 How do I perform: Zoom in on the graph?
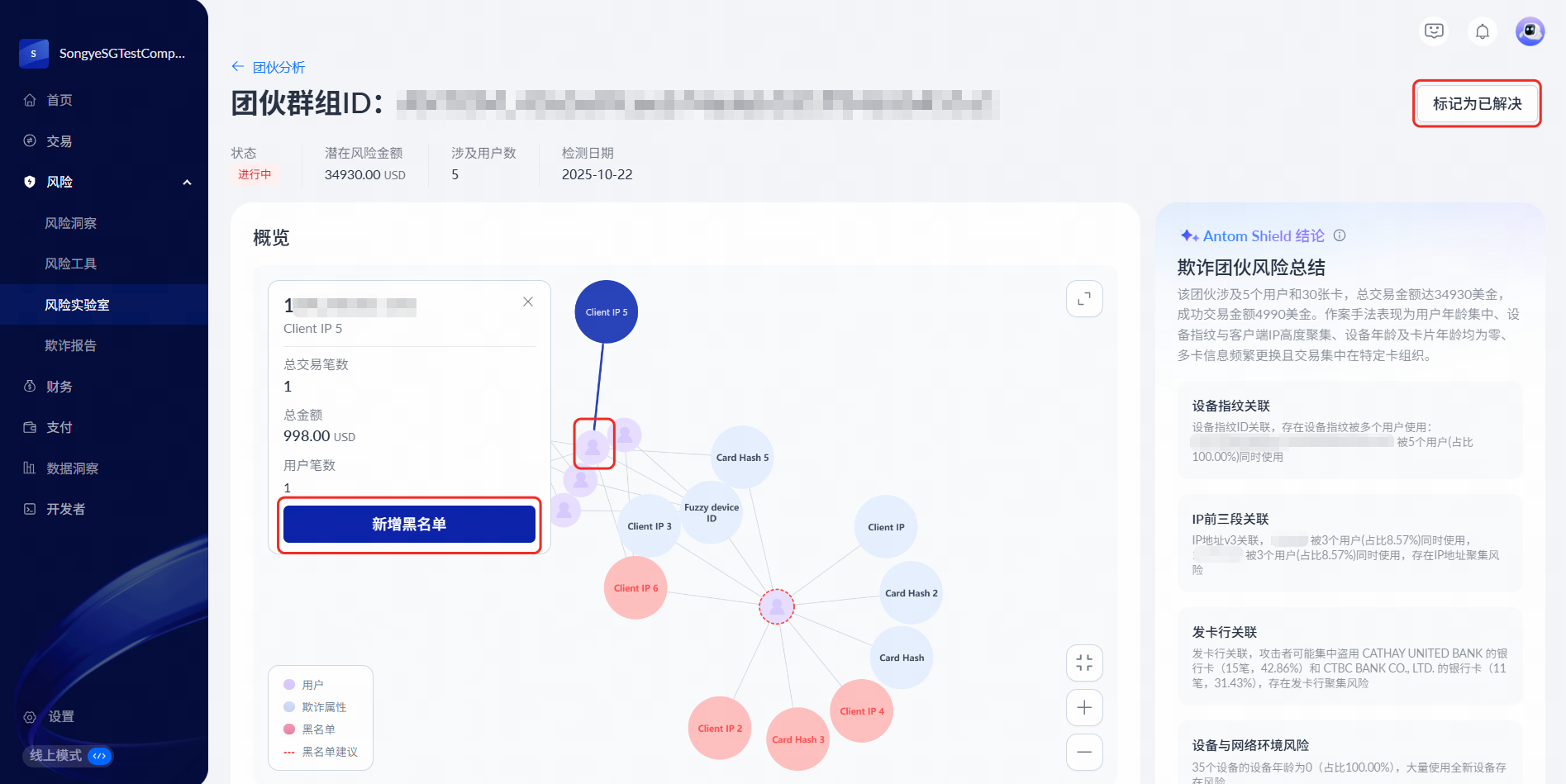1084,708
